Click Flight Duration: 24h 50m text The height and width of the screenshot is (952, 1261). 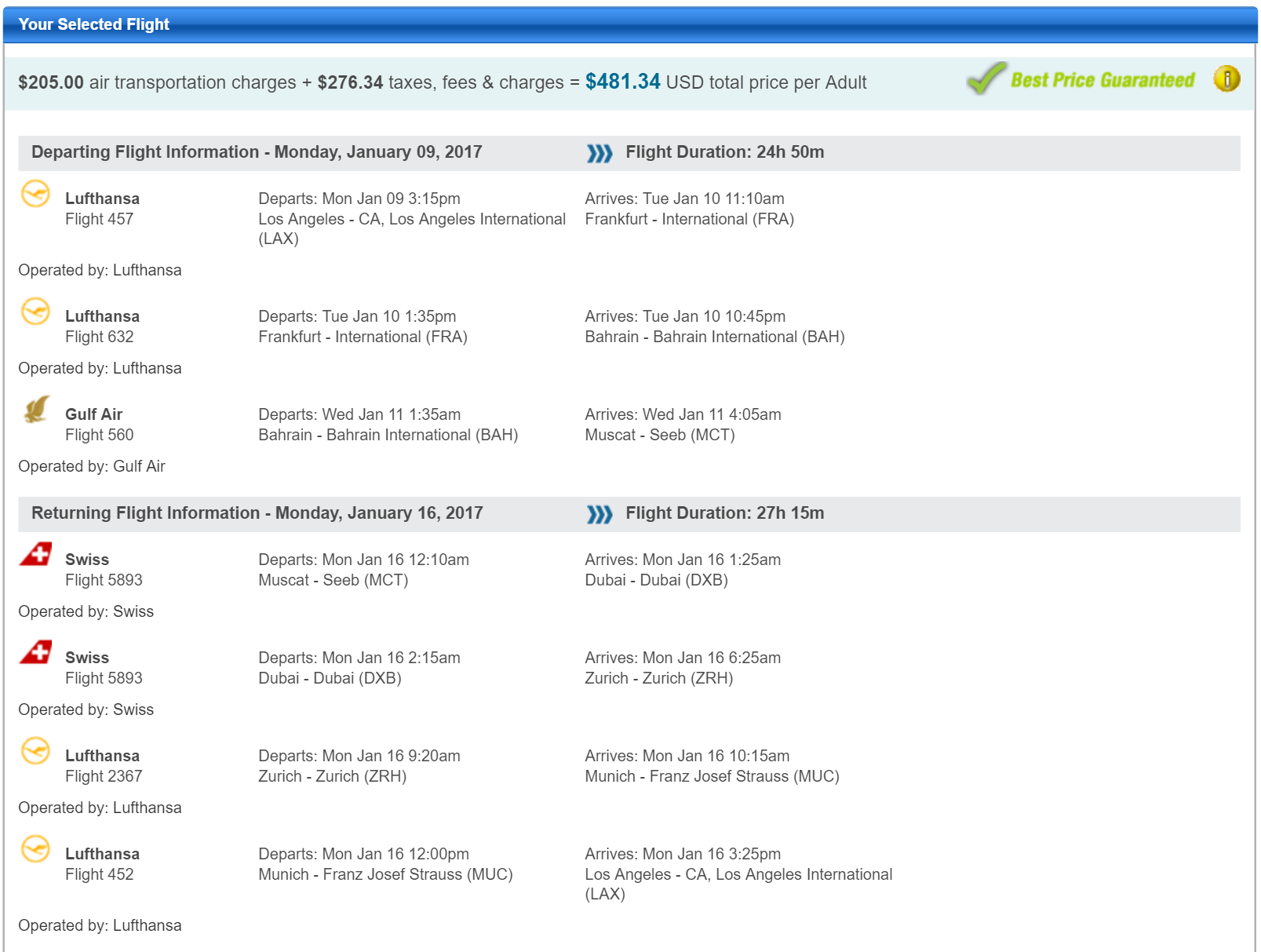(725, 152)
